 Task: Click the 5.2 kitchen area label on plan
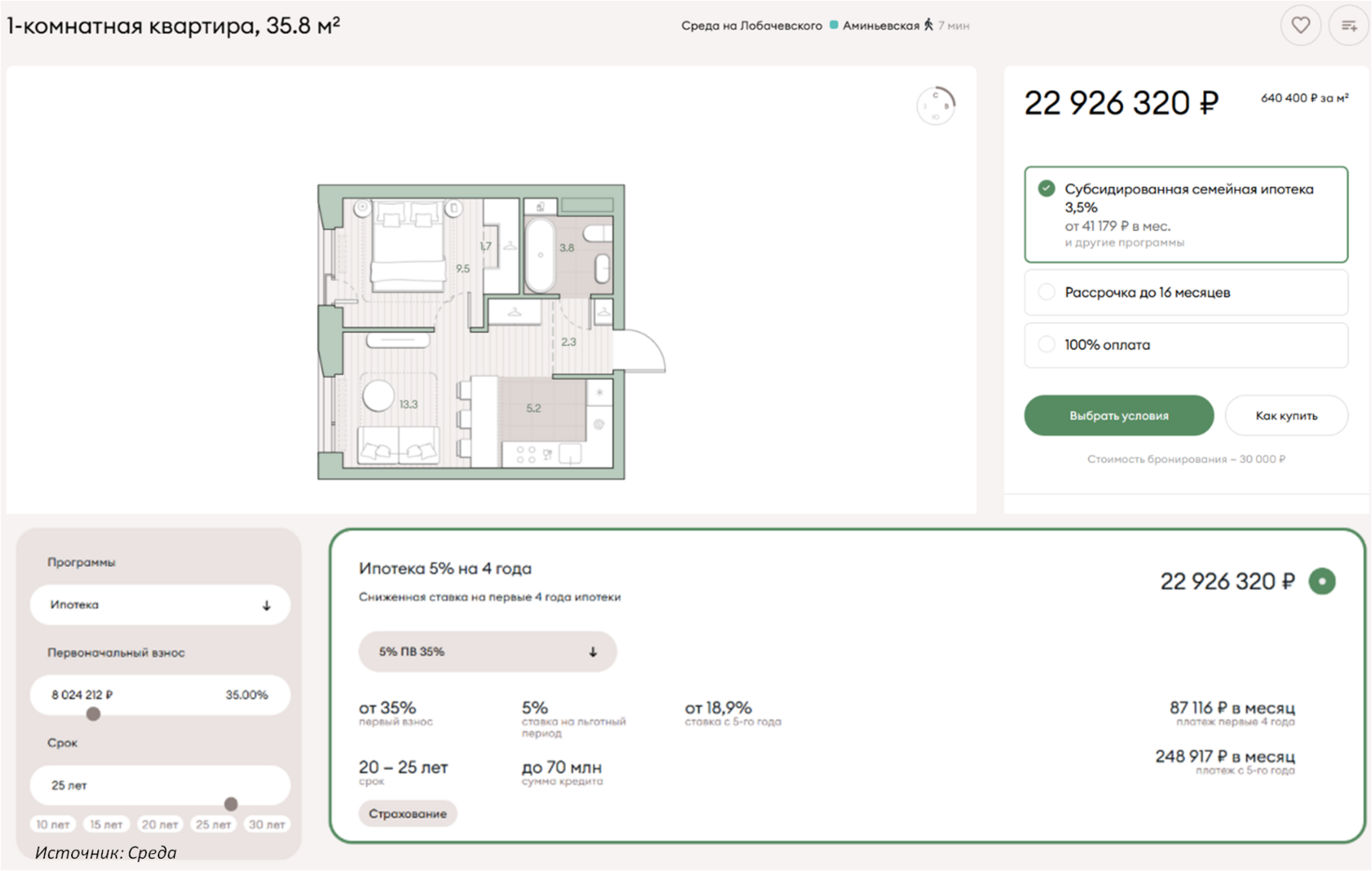pyautogui.click(x=533, y=408)
